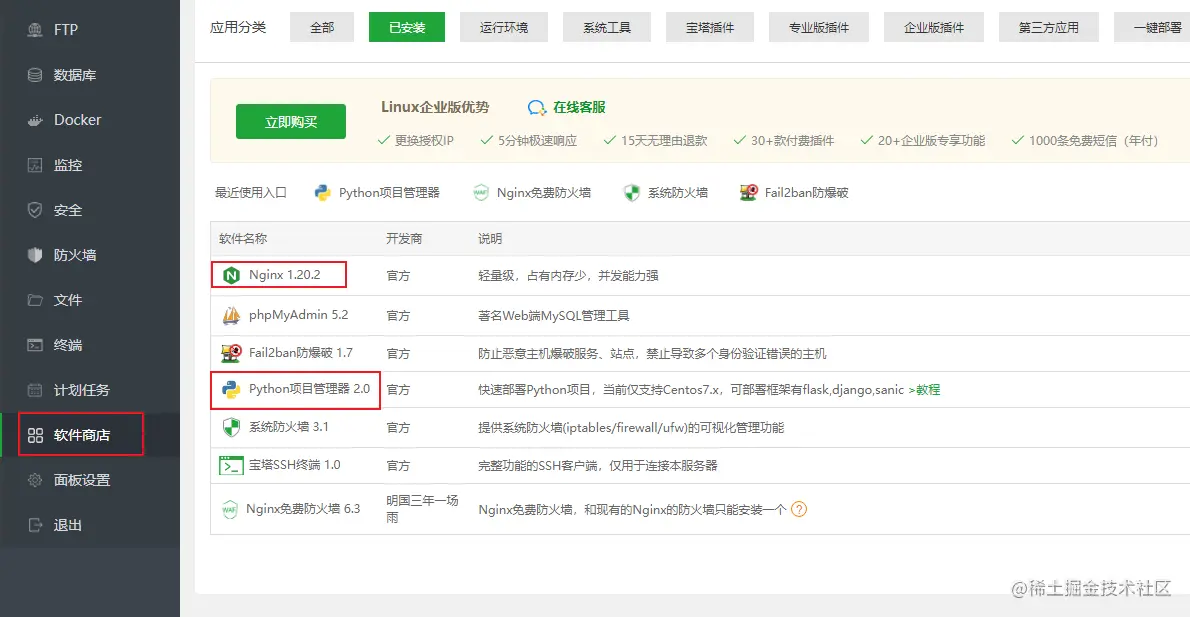The image size is (1190, 617).
Task: Click the 软件名称 column header
Action: [243, 238]
